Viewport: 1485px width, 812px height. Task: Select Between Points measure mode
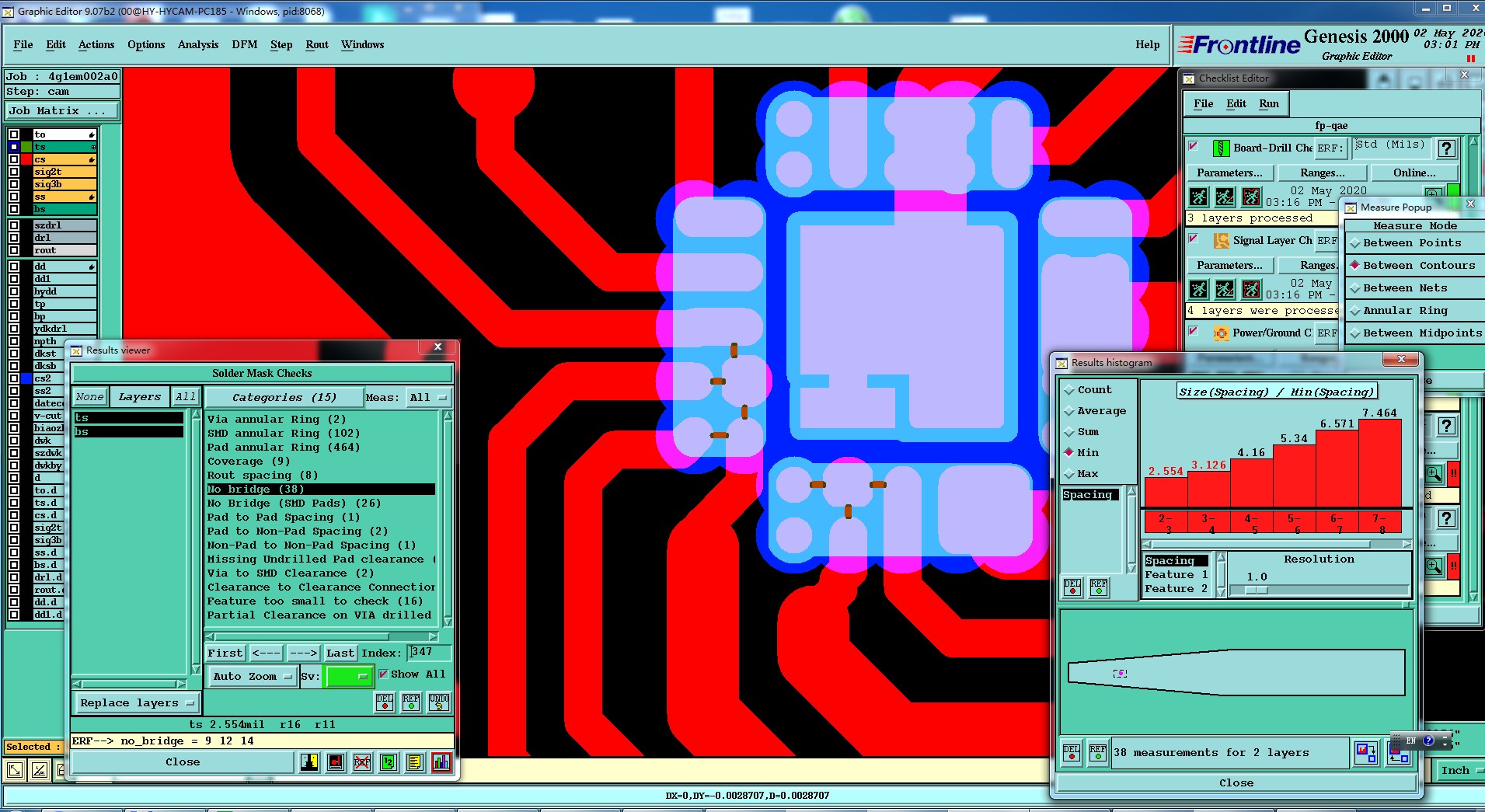1411,243
